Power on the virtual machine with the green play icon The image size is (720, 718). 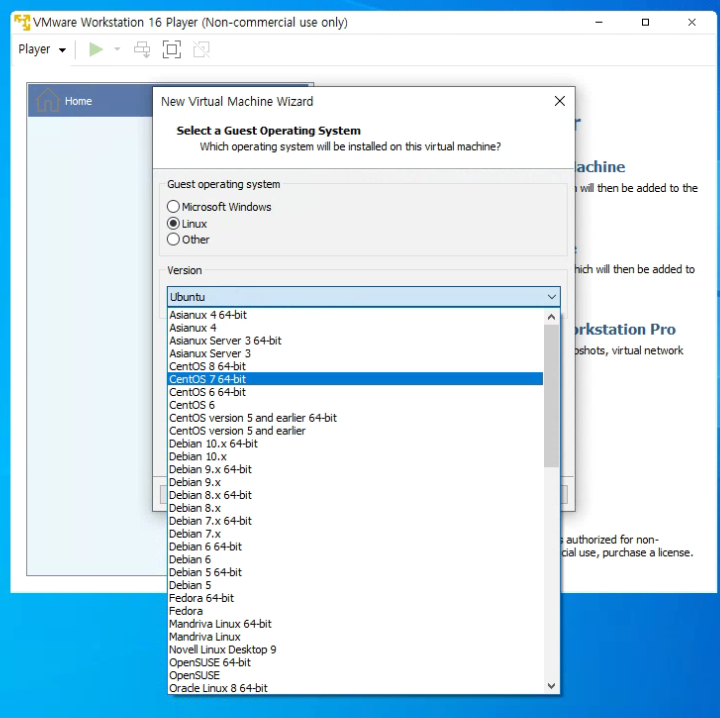point(96,49)
